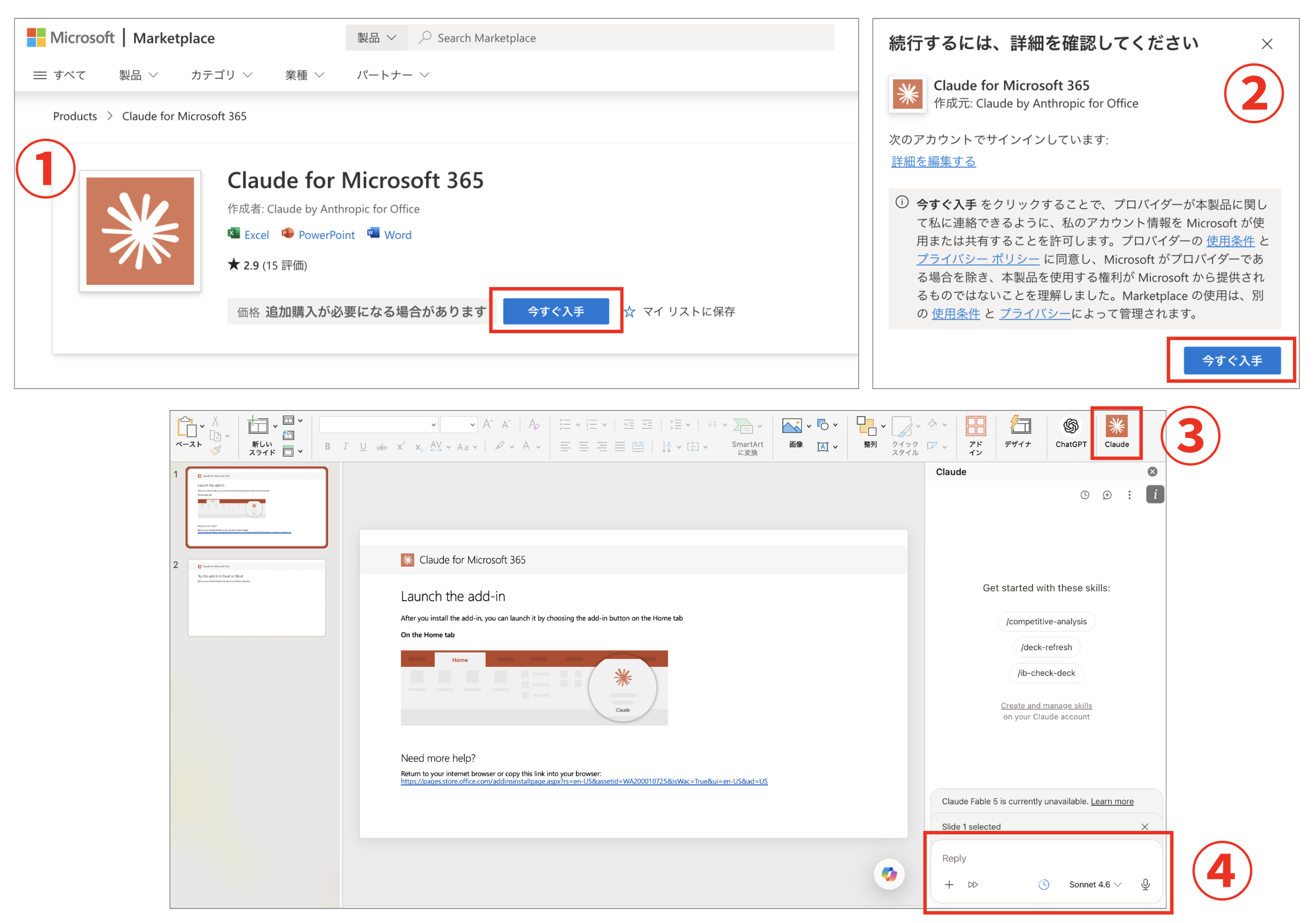The width and height of the screenshot is (1316, 923).
Task: Click the Increase Indent icon
Action: (x=646, y=424)
